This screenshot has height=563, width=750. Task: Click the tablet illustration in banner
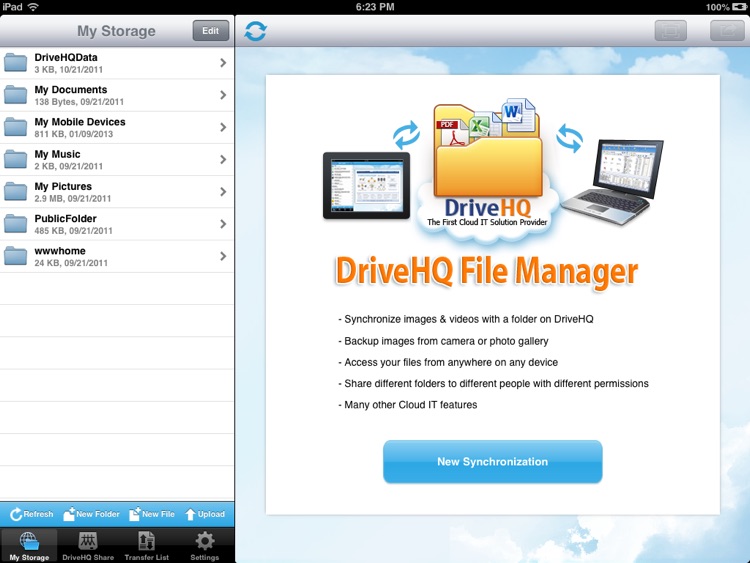point(366,185)
